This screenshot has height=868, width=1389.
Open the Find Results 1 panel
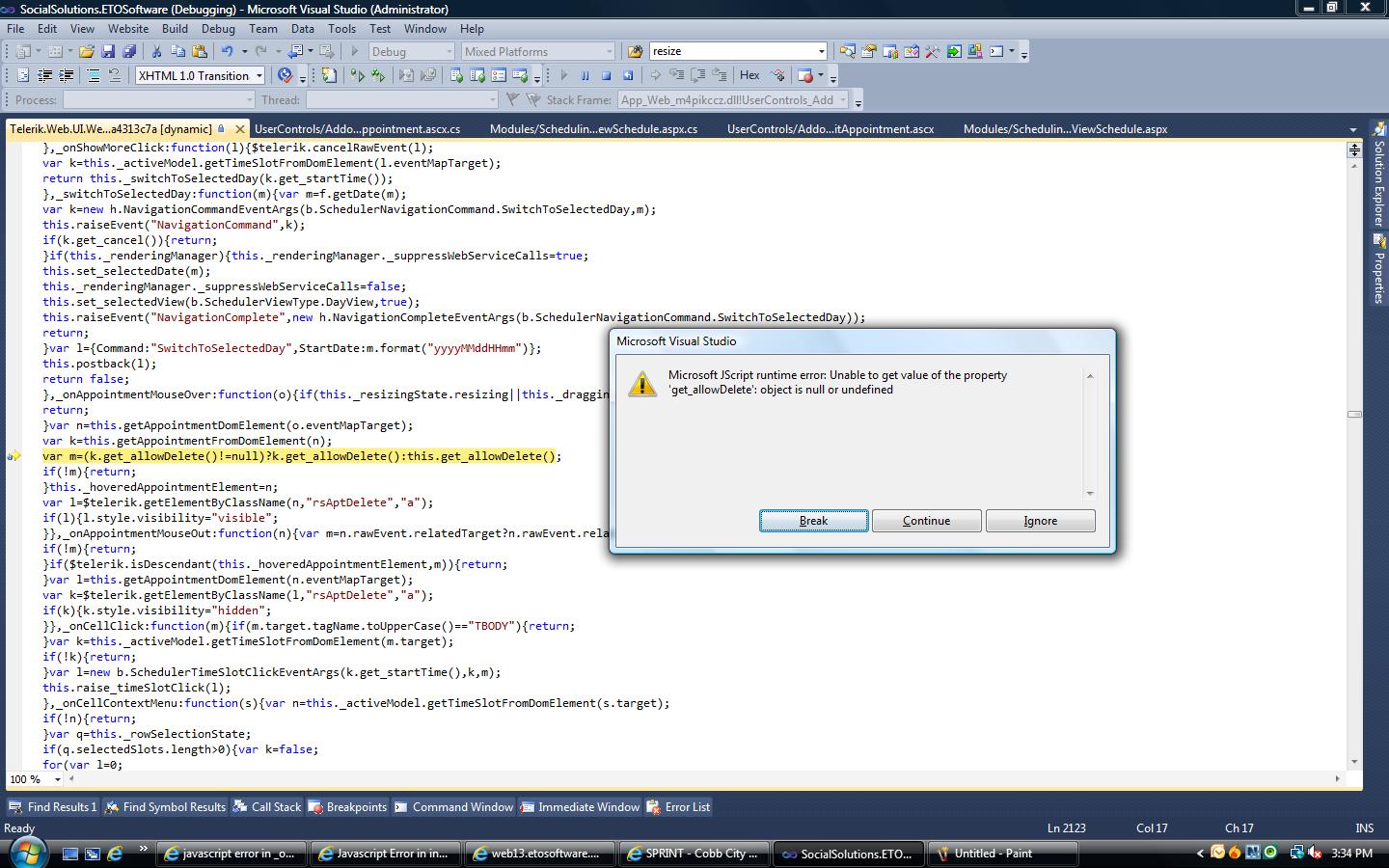tap(53, 807)
